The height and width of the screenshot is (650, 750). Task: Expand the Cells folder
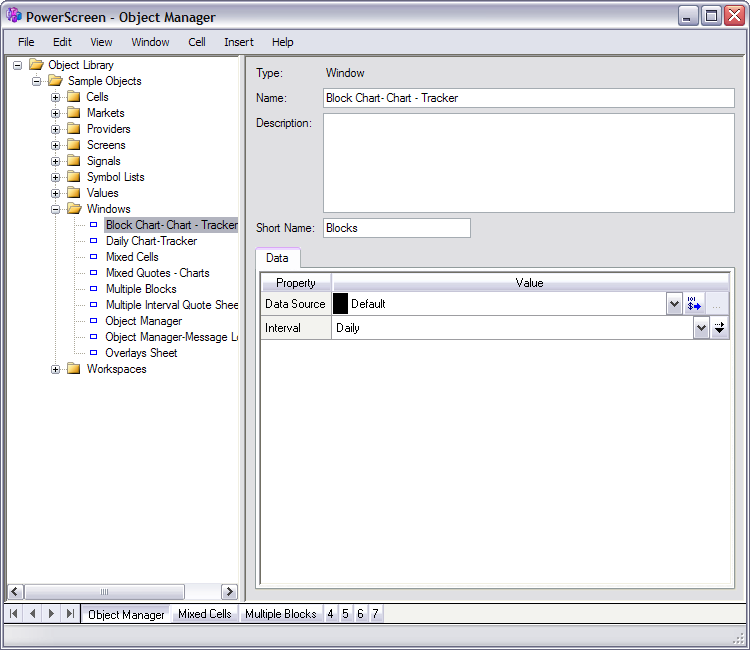(x=56, y=97)
